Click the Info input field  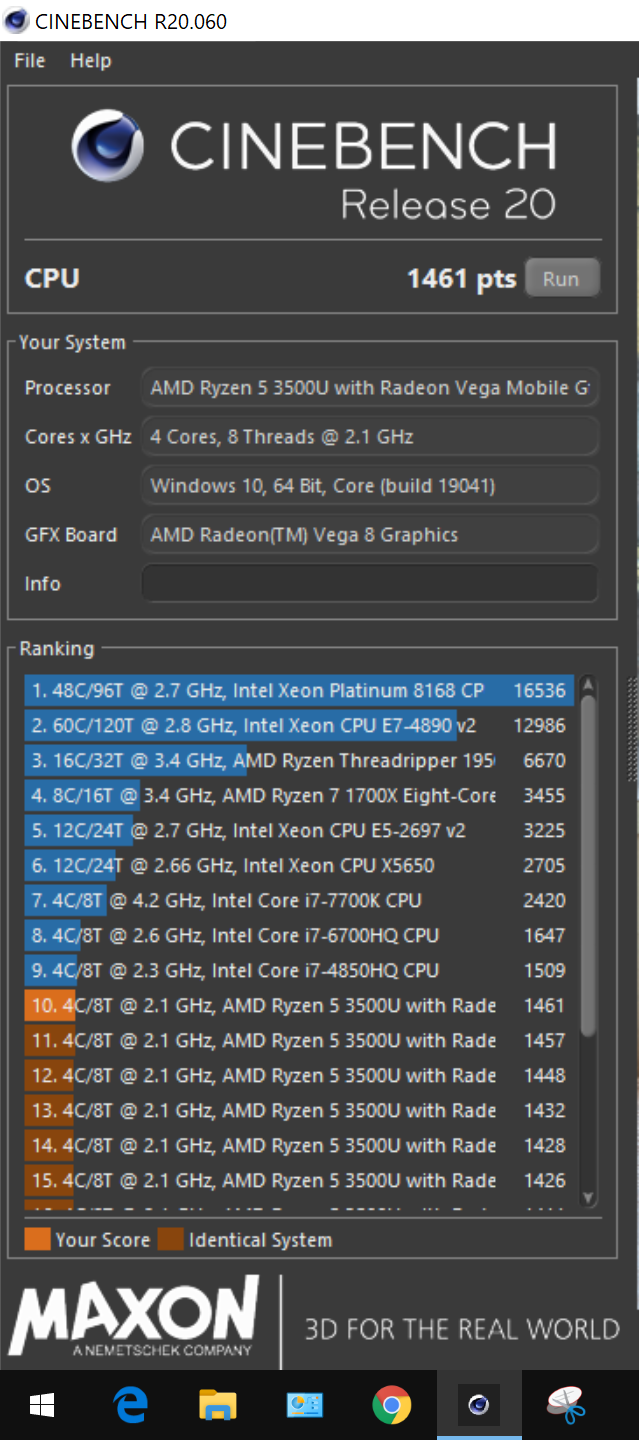370,583
